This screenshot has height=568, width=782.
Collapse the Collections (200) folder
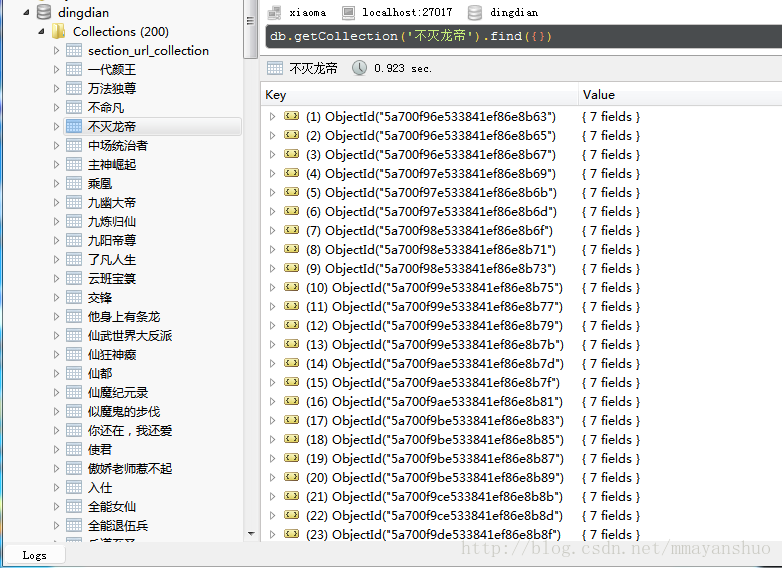pos(41,31)
